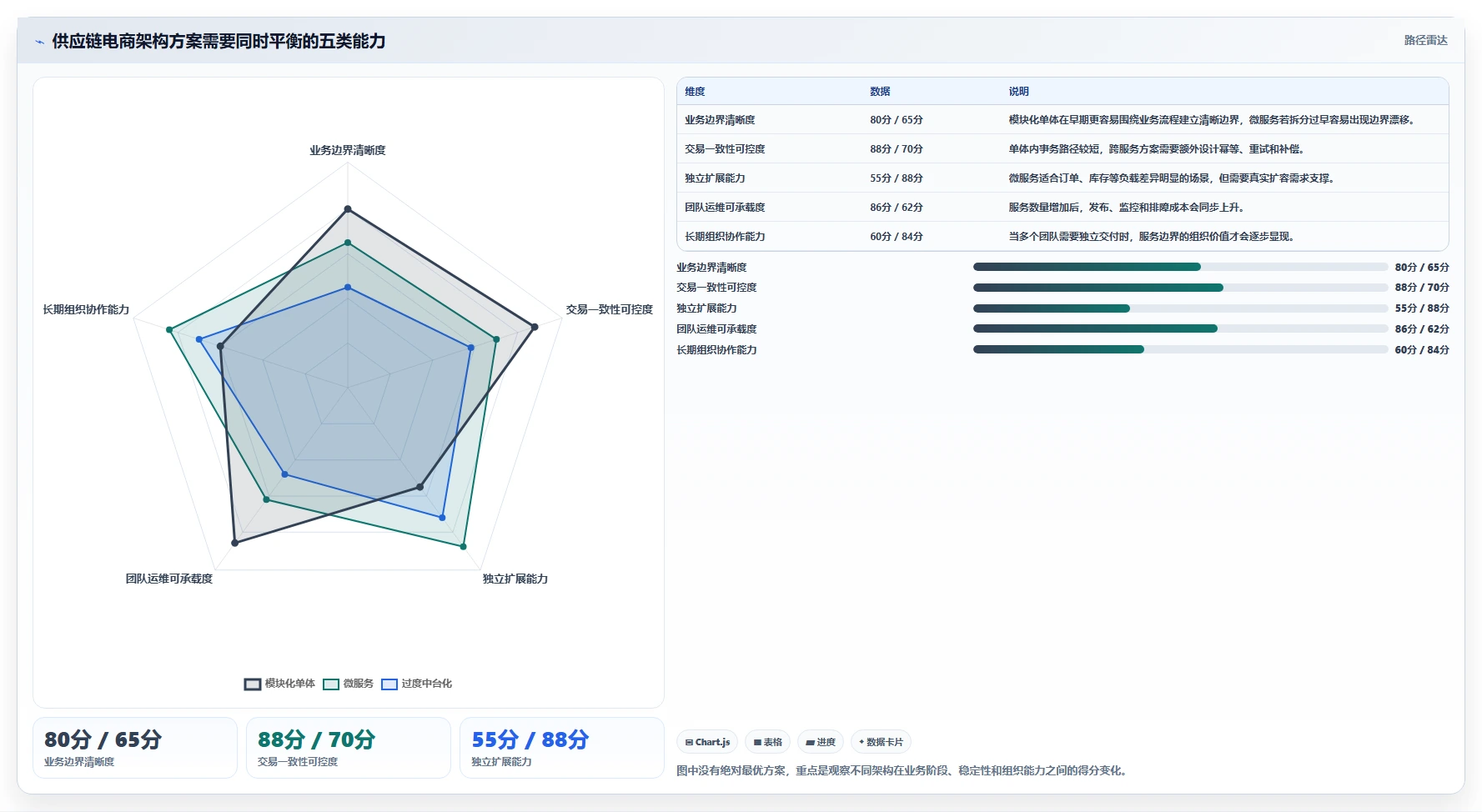Click the 86分 / 62分 progress bar for 团队运维可承载度
Image resolution: width=1482 pixels, height=812 pixels.
(x=1180, y=328)
